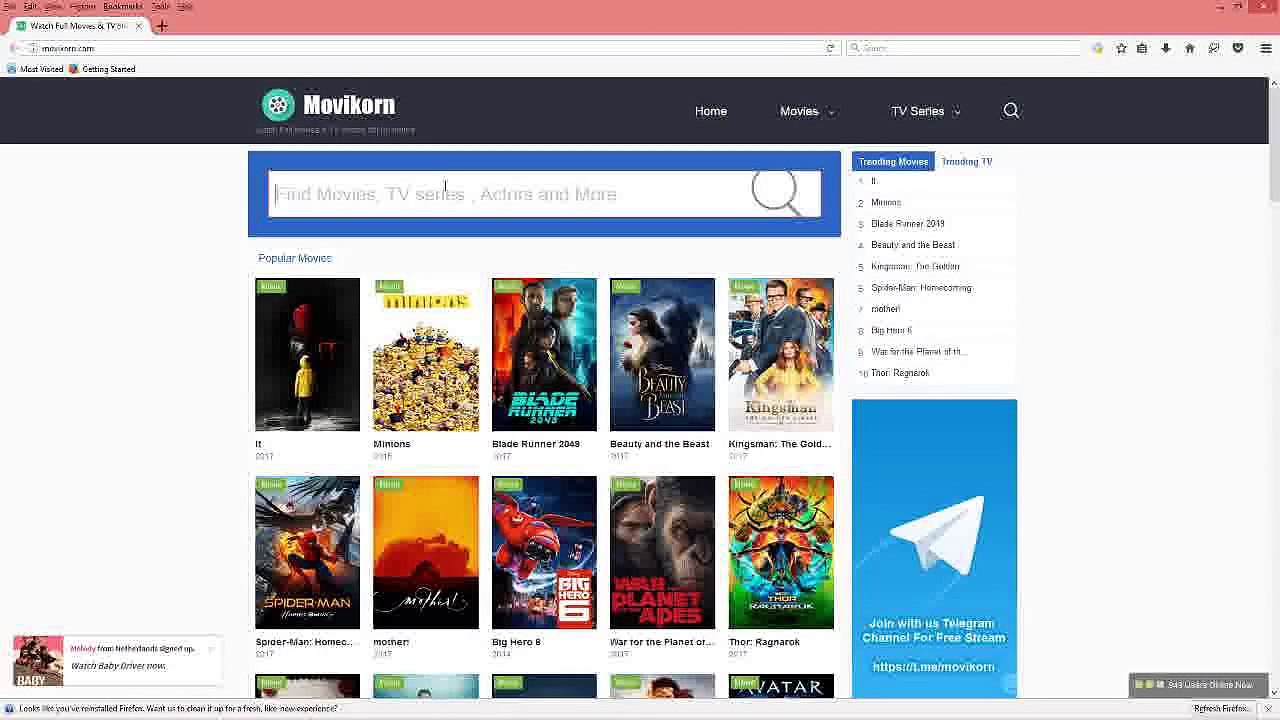
Task: Click the Refresh Firefox button
Action: tap(1221, 709)
